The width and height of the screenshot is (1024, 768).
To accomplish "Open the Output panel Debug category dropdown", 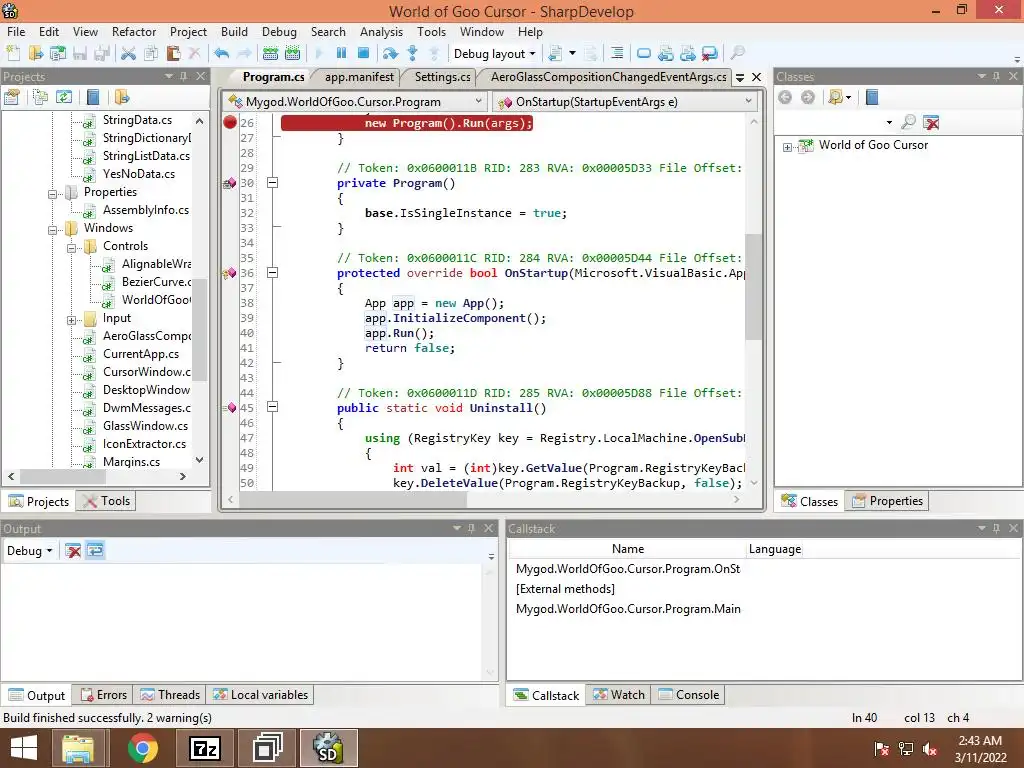I will tap(29, 551).
